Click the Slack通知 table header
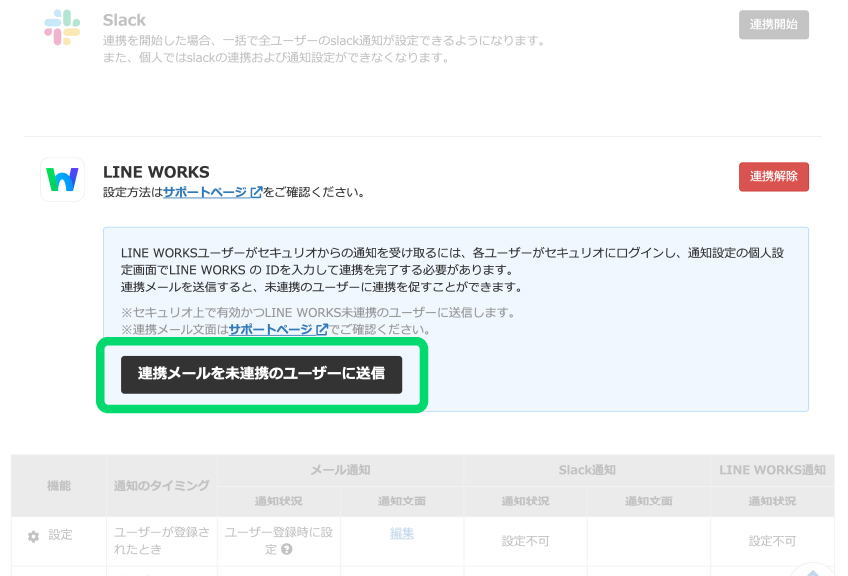Image resolution: width=848 pixels, height=576 pixels. [587, 469]
